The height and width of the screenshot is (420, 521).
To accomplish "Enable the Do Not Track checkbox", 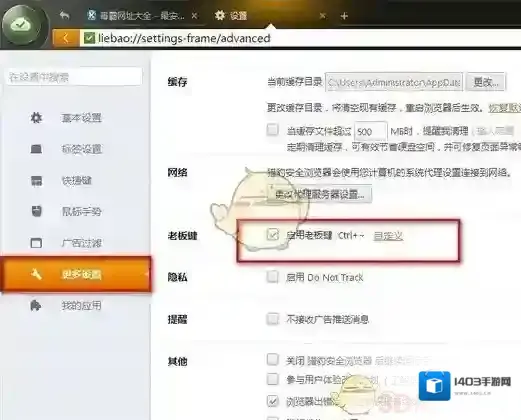I will 272,277.
